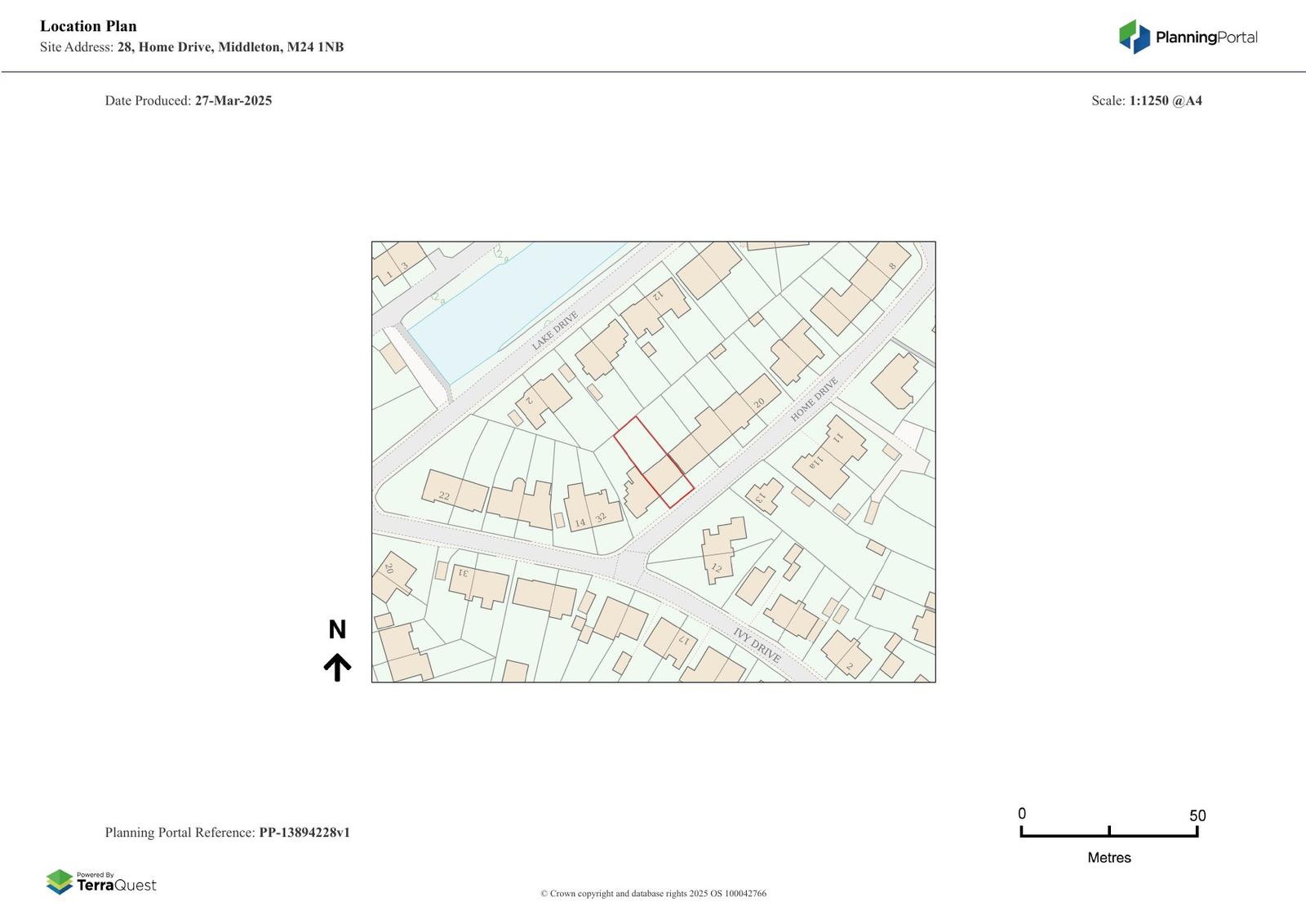The height and width of the screenshot is (924, 1306).
Task: Click the Planning Portal cube logo icon
Action: click(x=1134, y=37)
